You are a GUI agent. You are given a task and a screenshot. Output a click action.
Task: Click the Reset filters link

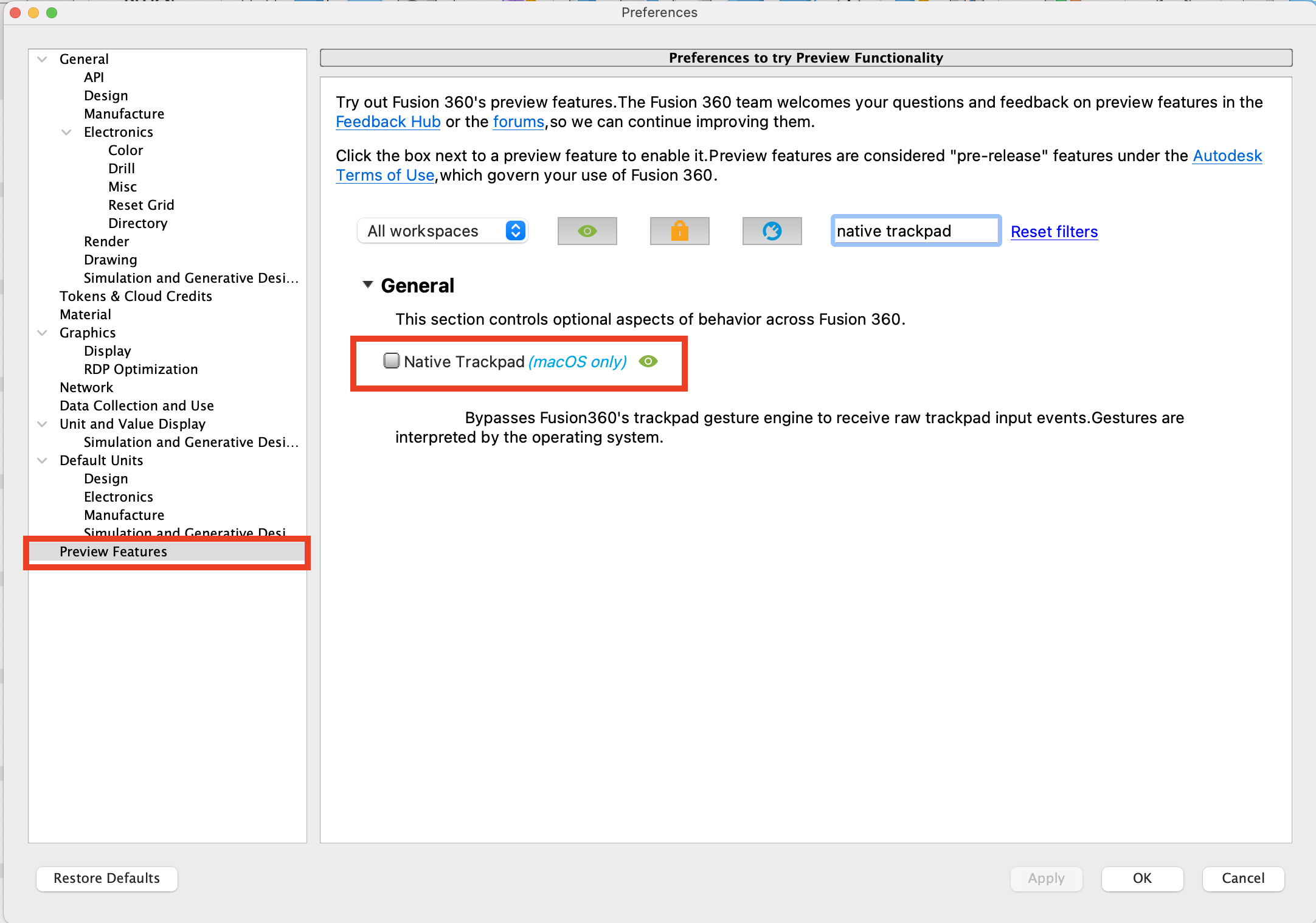click(1054, 232)
